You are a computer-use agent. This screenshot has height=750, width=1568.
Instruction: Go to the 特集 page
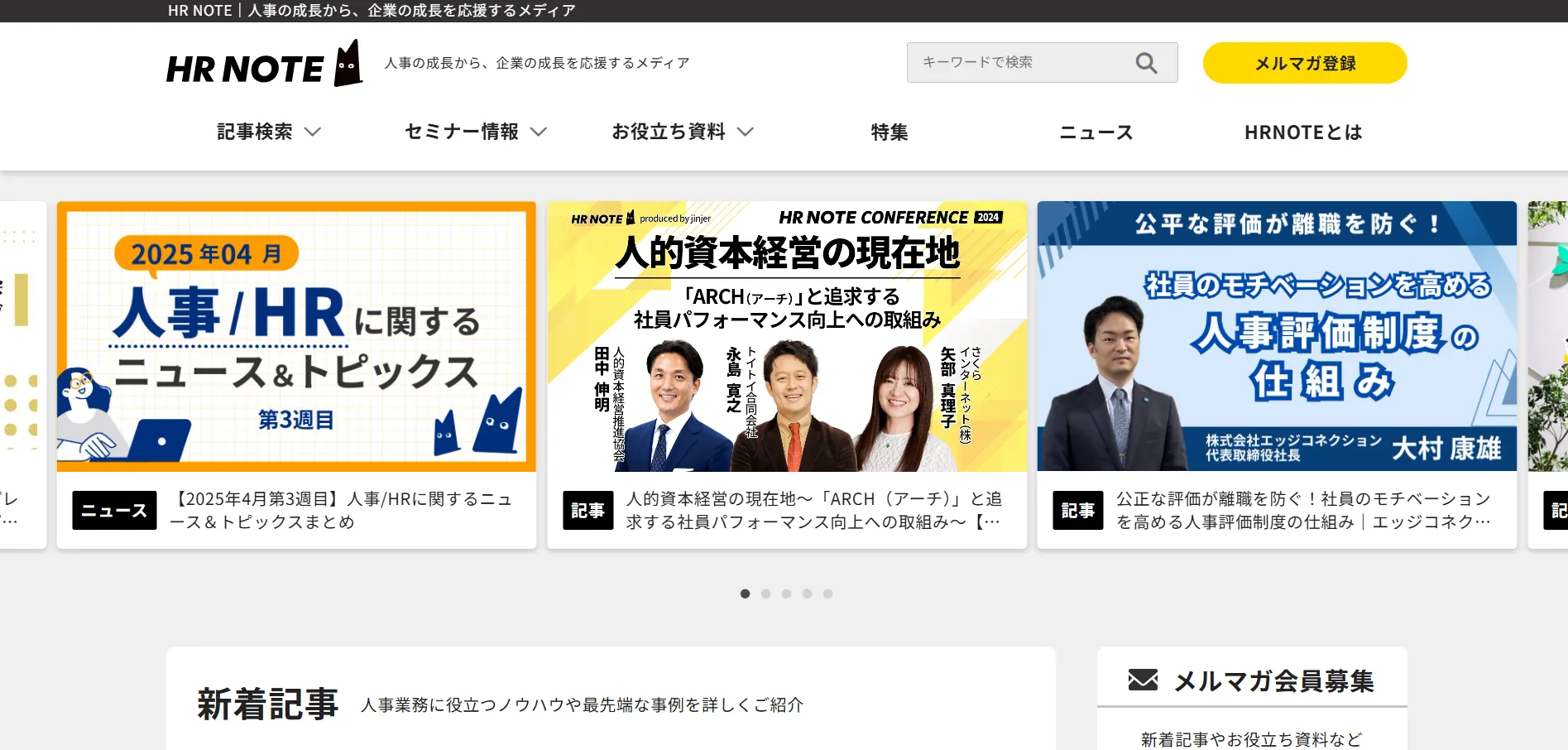889,132
